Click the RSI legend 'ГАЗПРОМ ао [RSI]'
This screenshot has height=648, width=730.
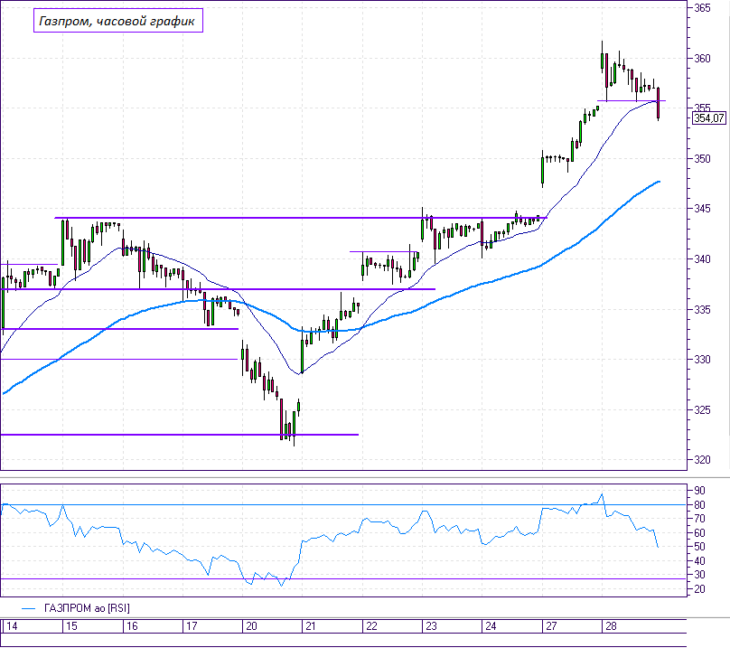coord(87,608)
